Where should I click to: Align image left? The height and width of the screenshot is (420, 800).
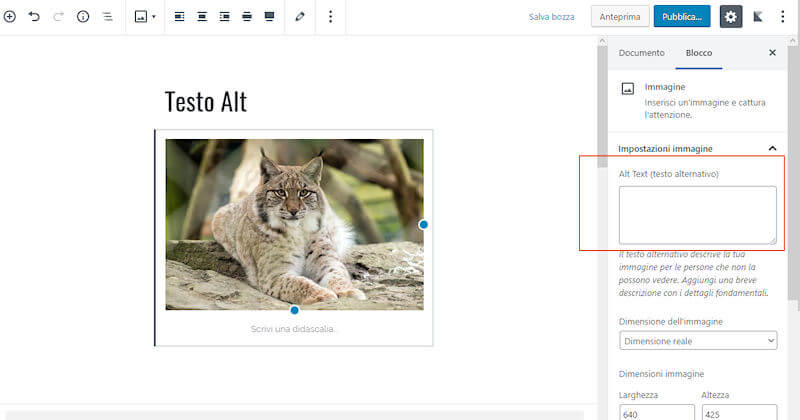[x=179, y=17]
